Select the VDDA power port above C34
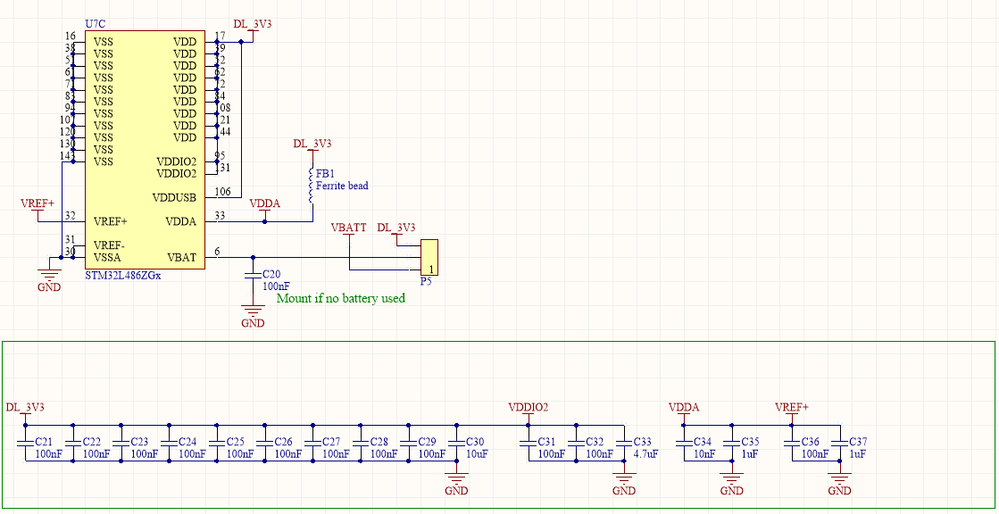 [x=684, y=413]
